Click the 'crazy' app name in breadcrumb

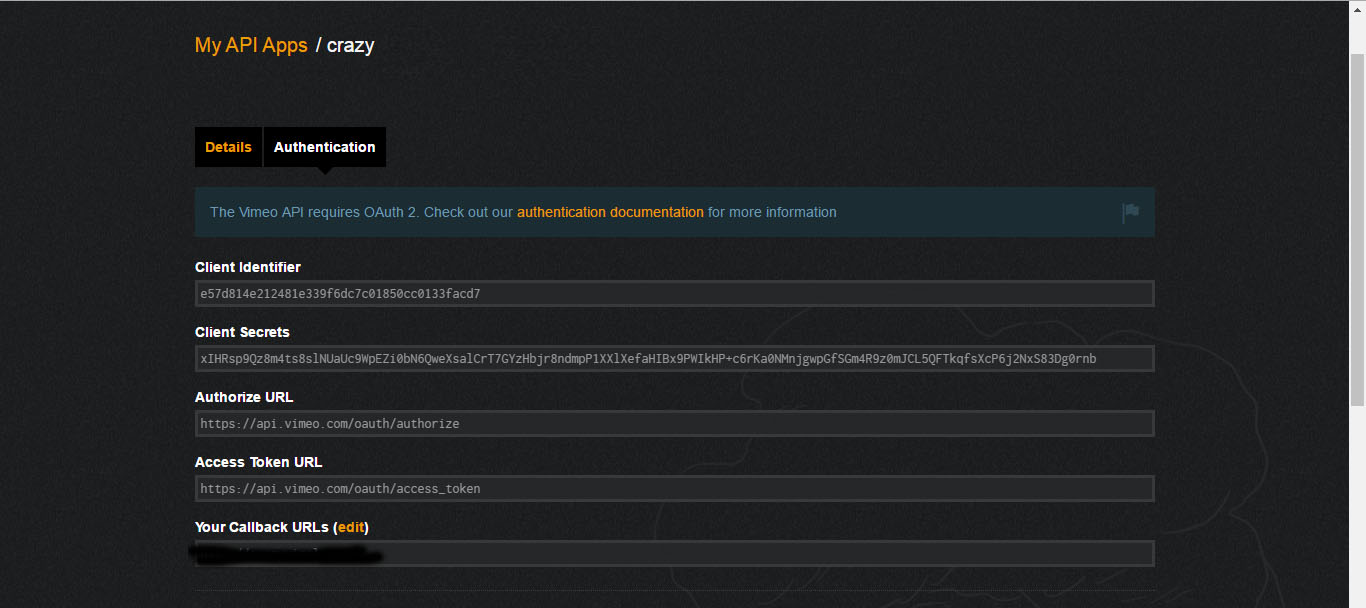click(350, 45)
